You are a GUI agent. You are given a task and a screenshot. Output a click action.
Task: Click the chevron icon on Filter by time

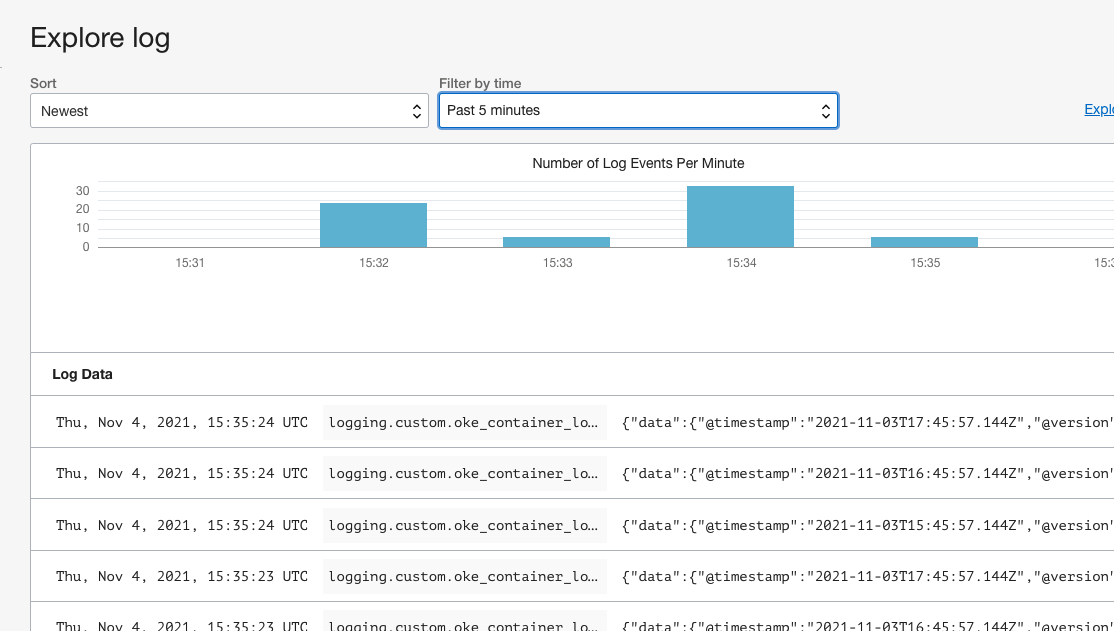[825, 110]
